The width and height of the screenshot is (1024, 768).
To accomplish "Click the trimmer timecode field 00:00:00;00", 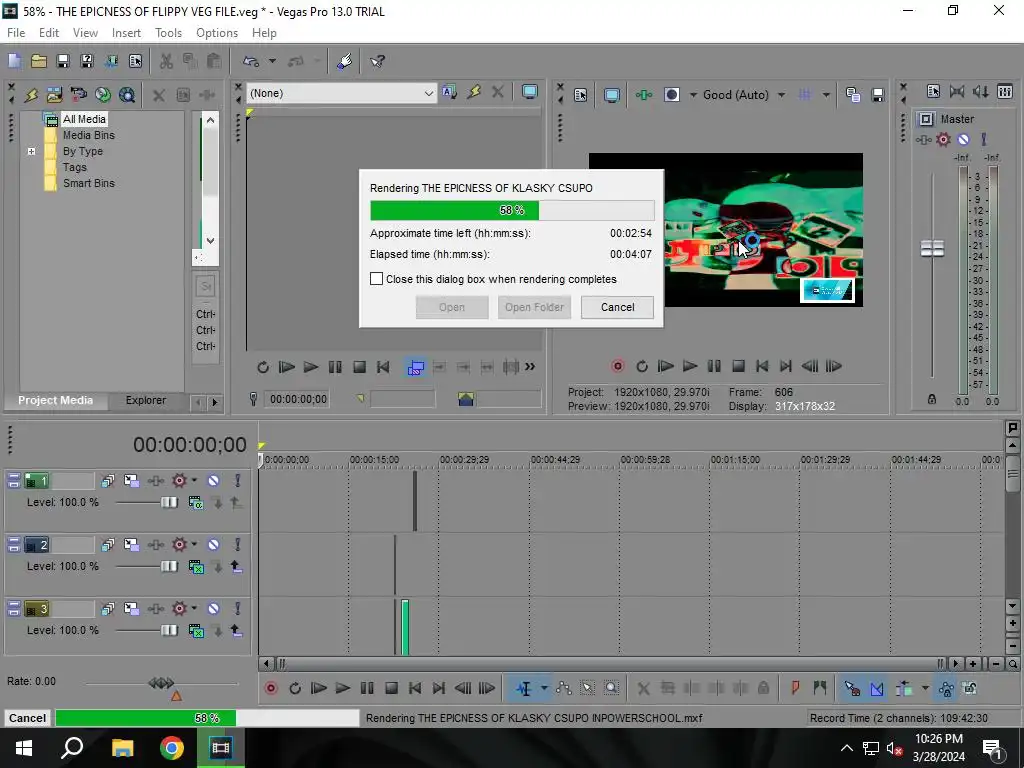I will (x=298, y=399).
